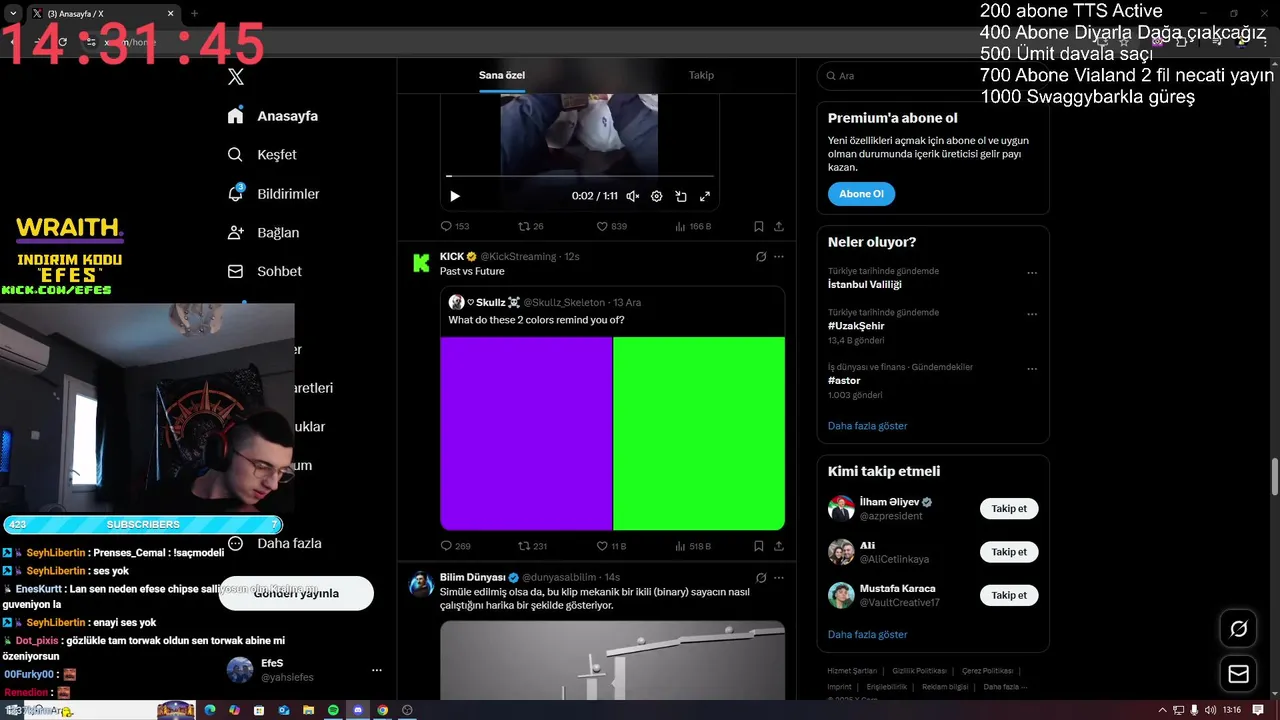Viewport: 1280px width, 720px height.
Task: Click the Abone Ol premium button
Action: click(861, 194)
